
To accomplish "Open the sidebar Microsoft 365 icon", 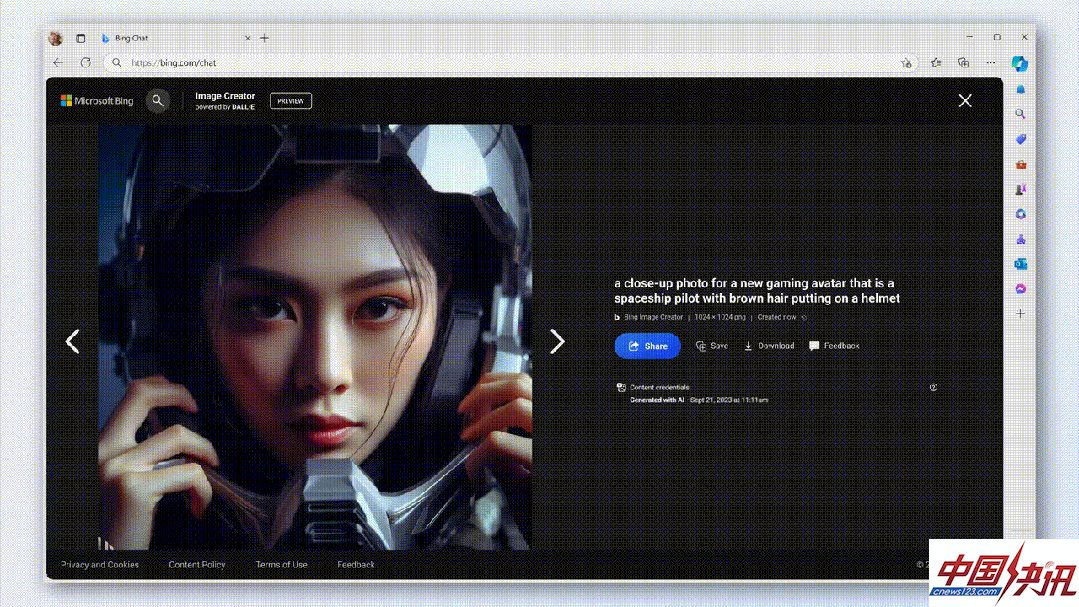I will click(1021, 214).
